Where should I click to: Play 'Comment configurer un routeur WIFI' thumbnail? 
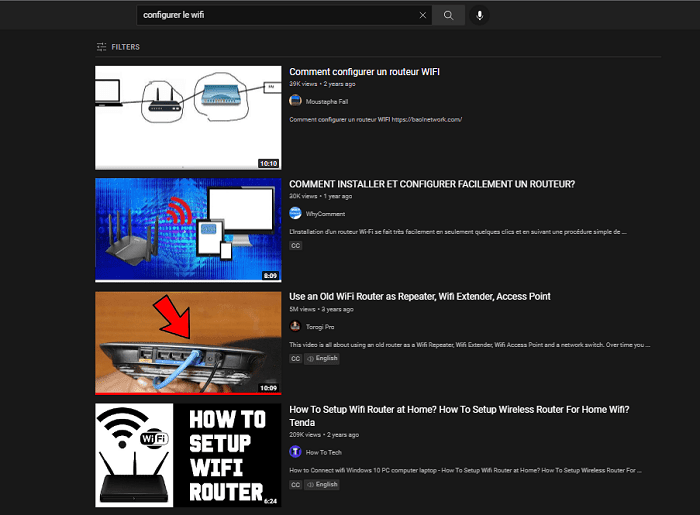click(188, 118)
